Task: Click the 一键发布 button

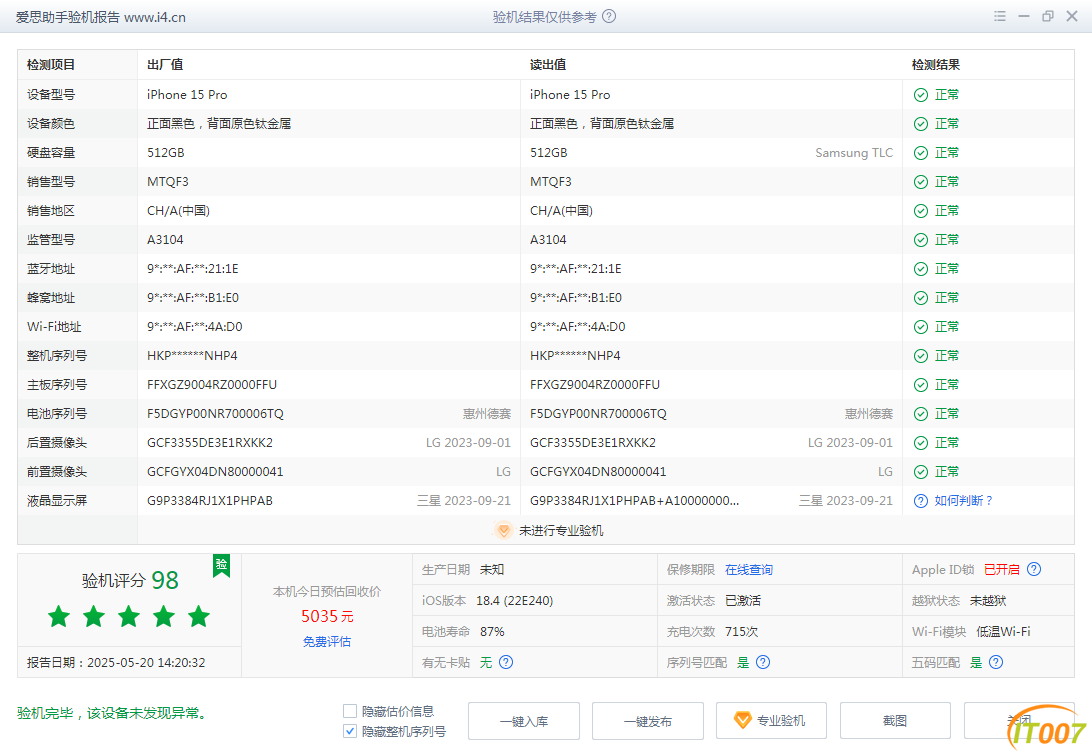Action: (648, 721)
